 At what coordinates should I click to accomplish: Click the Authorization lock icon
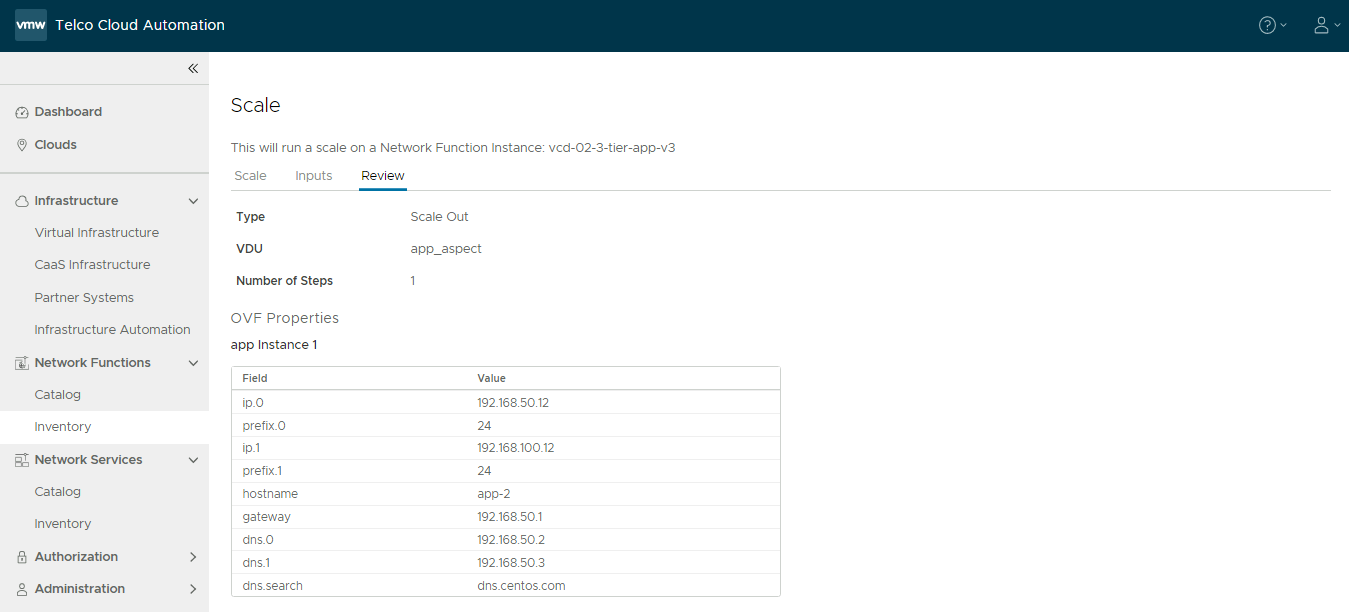coord(22,557)
